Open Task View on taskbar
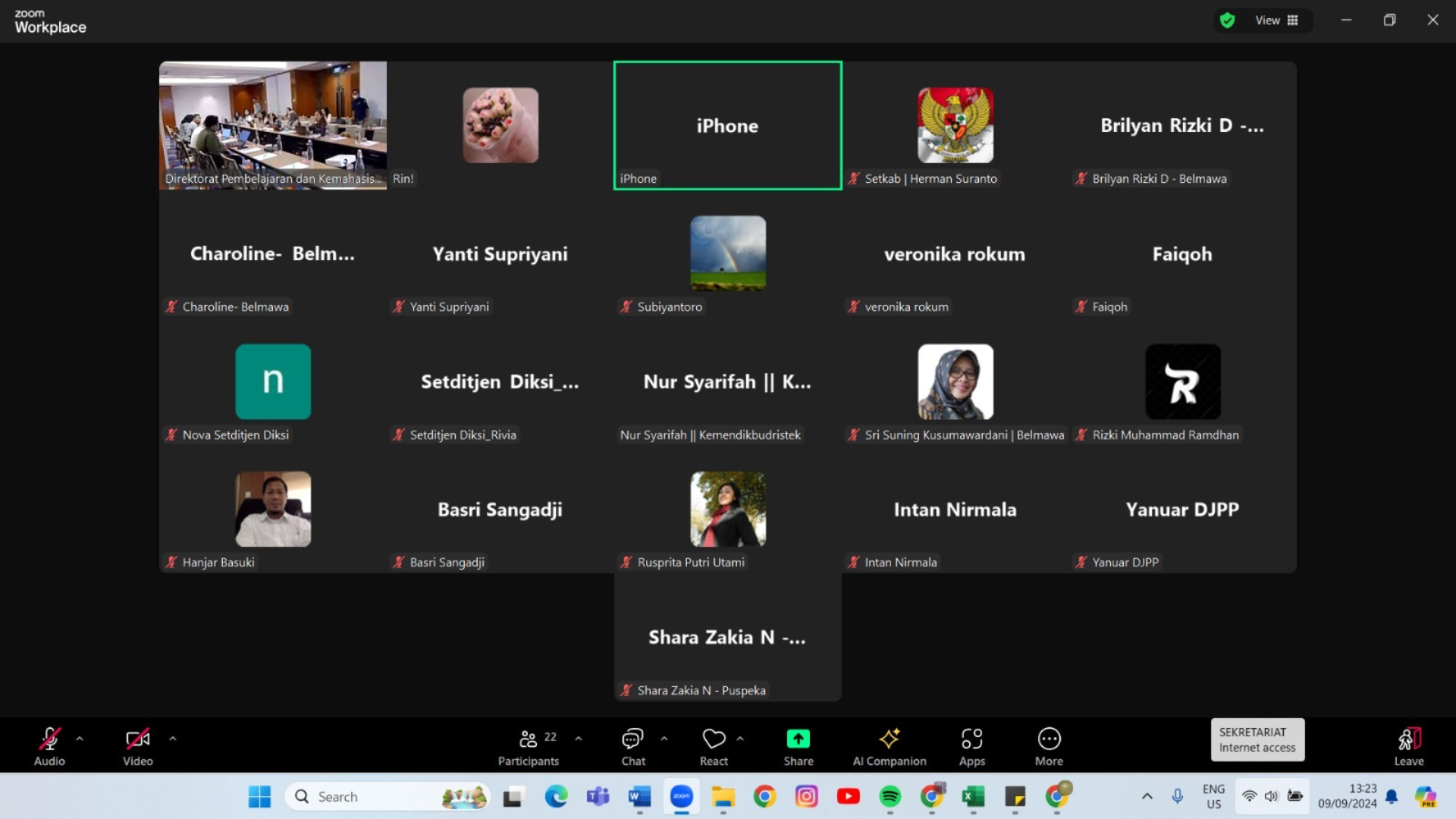 [514, 796]
